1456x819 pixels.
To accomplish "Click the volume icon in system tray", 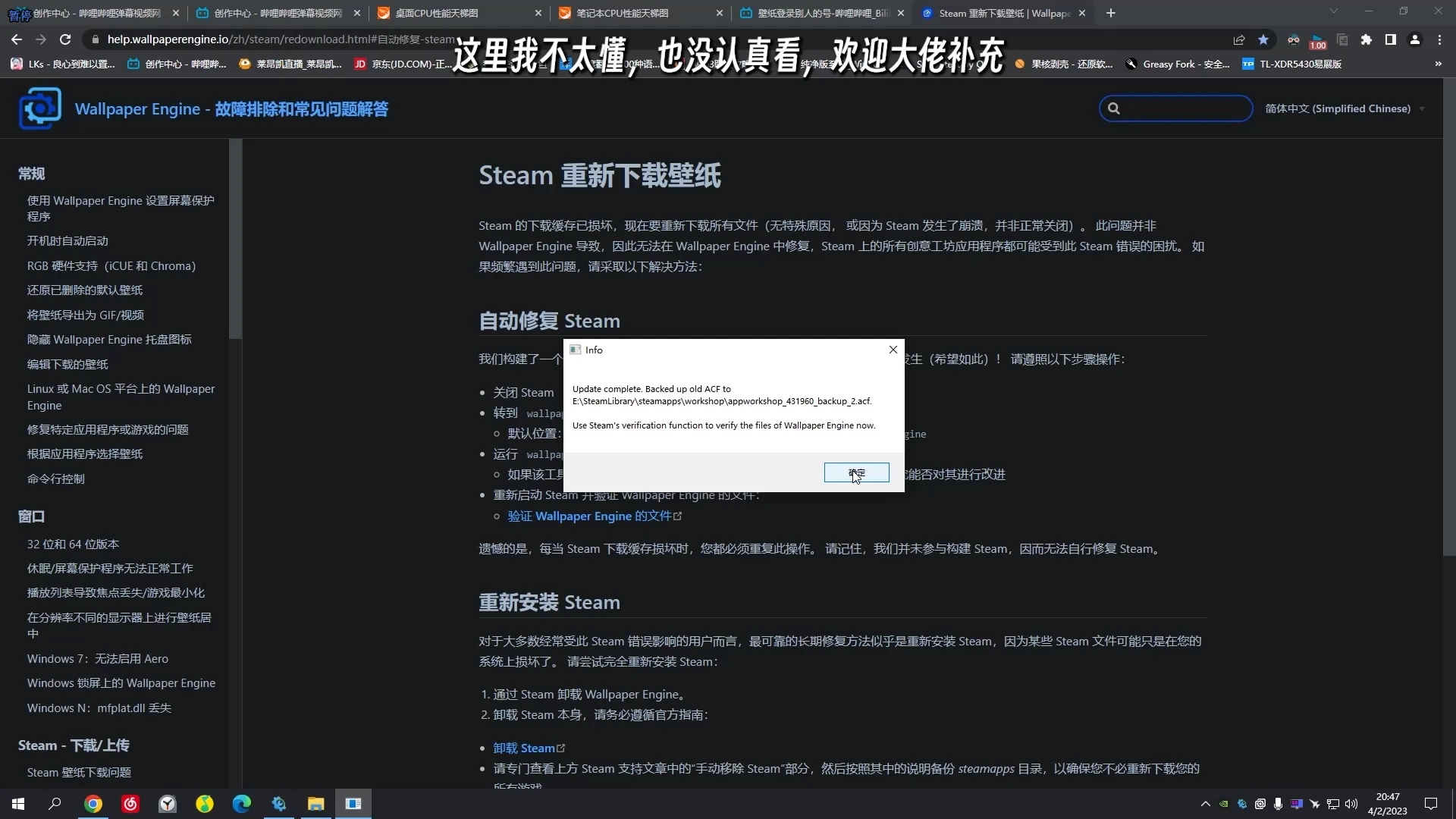I will click(1352, 804).
